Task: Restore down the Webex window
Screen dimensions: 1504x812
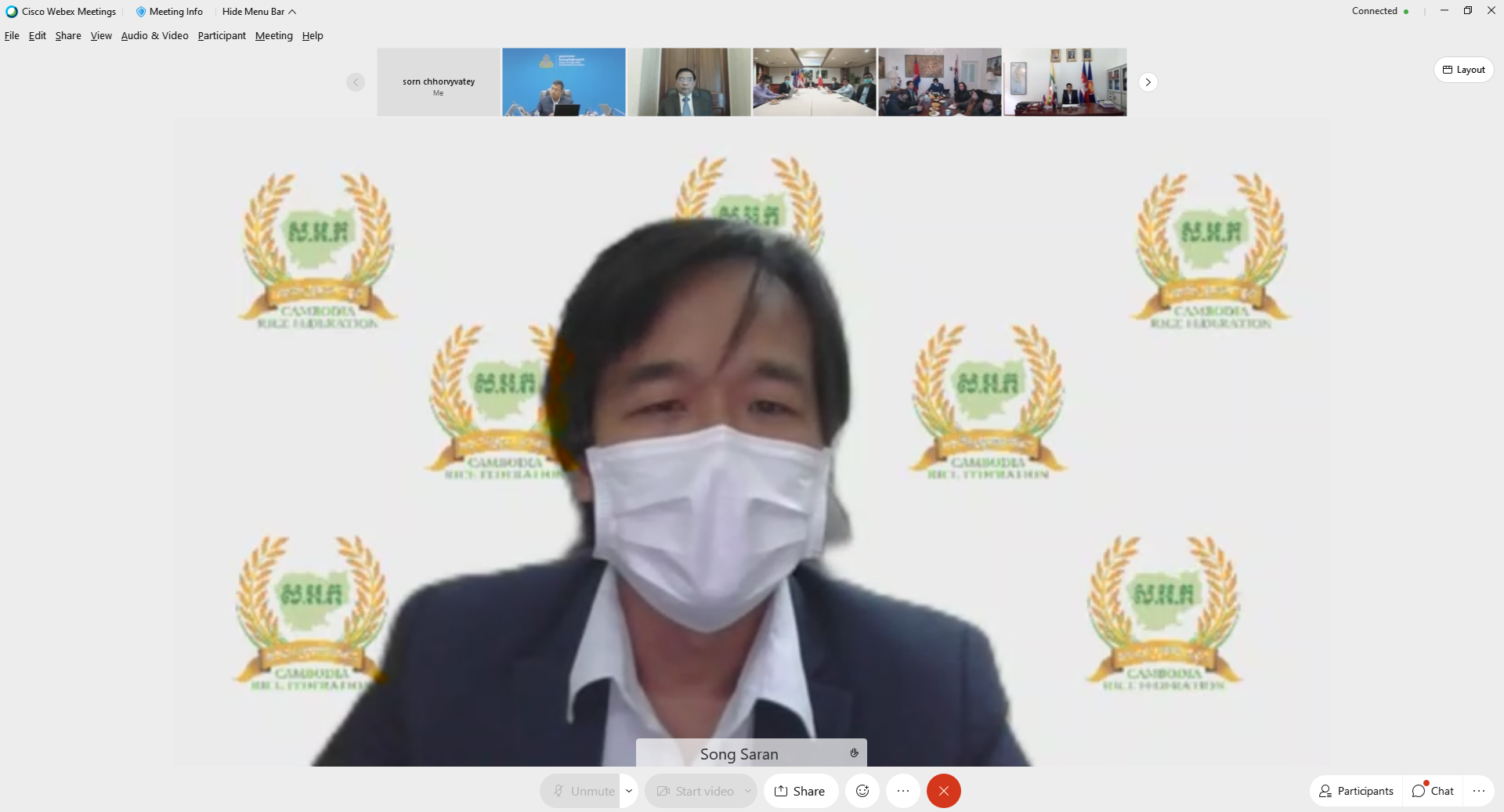Action: pos(1468,11)
